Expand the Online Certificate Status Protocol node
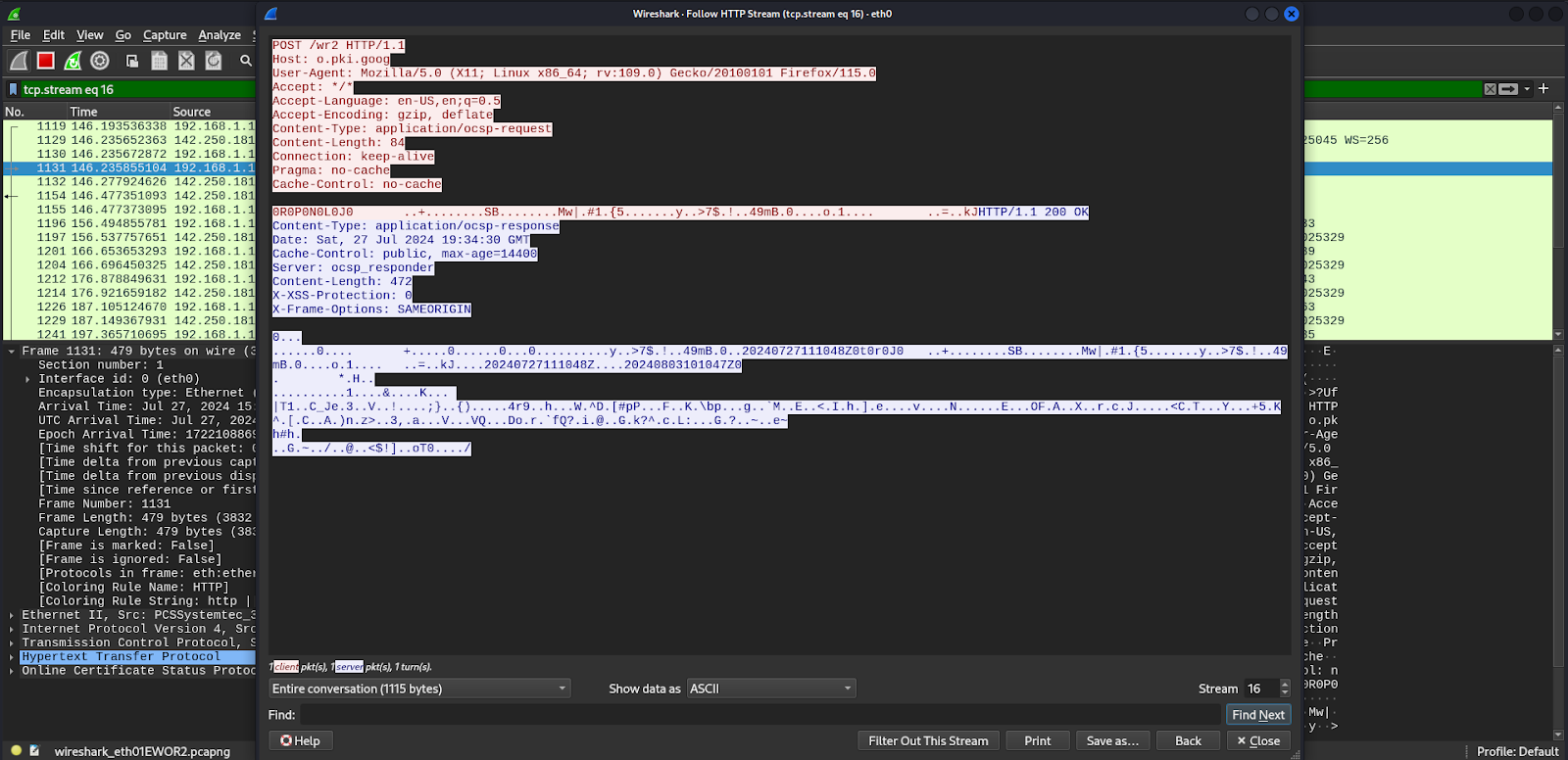The height and width of the screenshot is (760, 1568). tap(11, 671)
